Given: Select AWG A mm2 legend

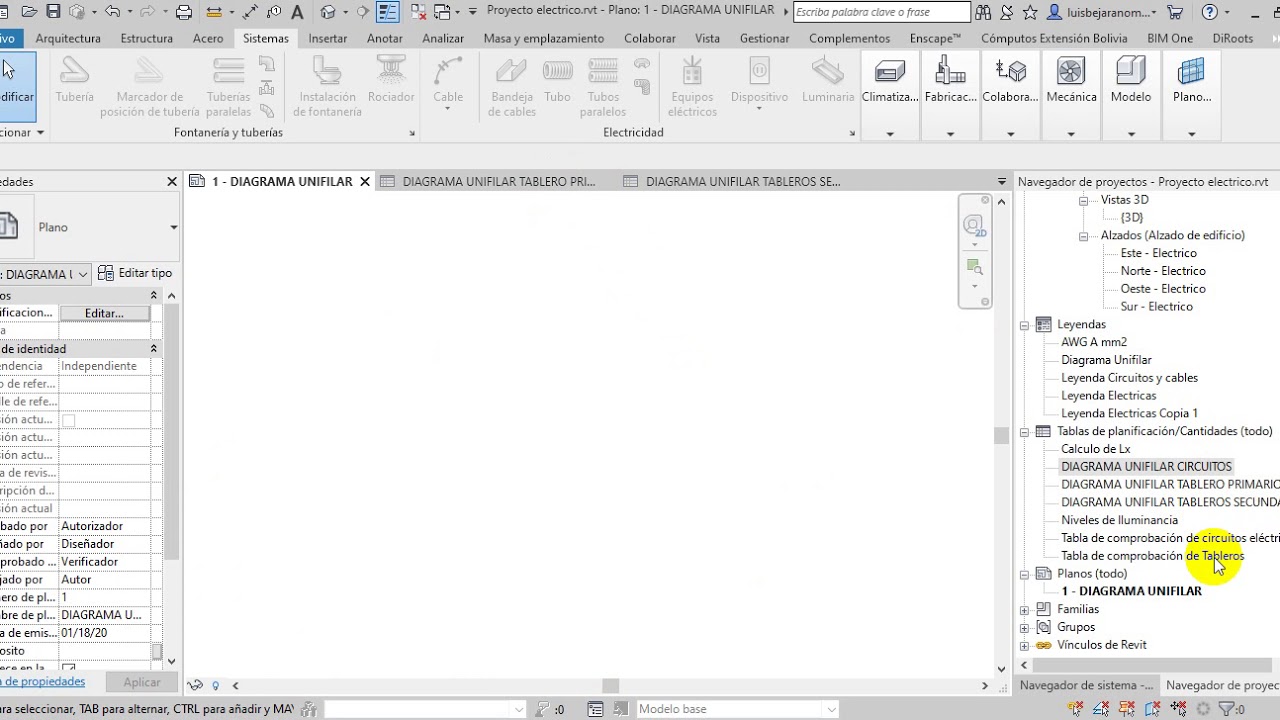Looking at the screenshot, I should click(x=1094, y=342).
